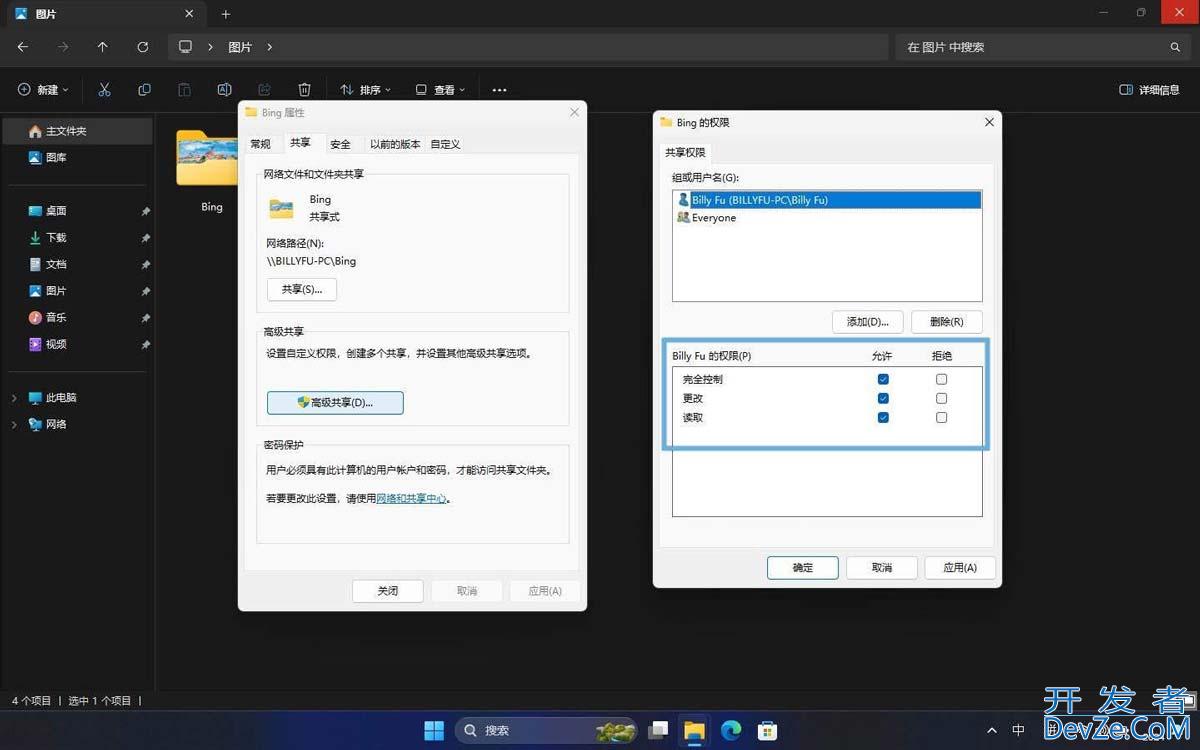
Task: Open the three-dot more options menu
Action: click(499, 90)
